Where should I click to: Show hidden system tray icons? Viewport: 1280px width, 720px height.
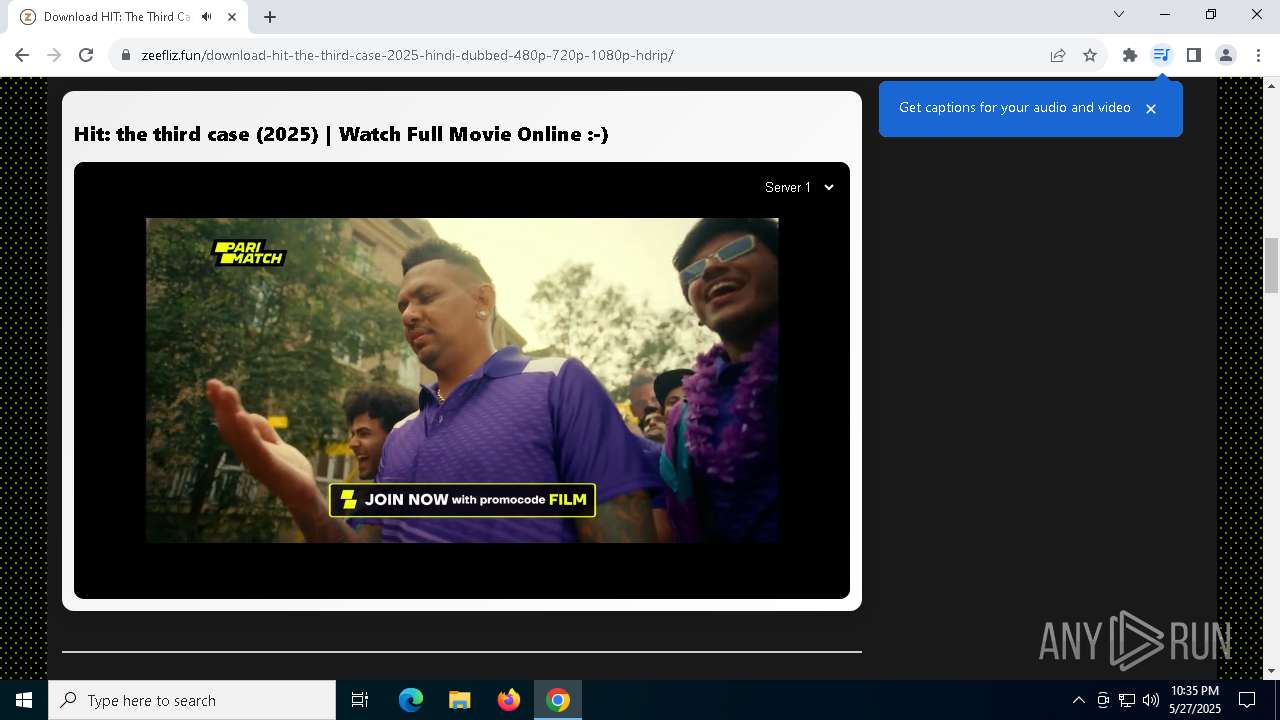pos(1078,700)
